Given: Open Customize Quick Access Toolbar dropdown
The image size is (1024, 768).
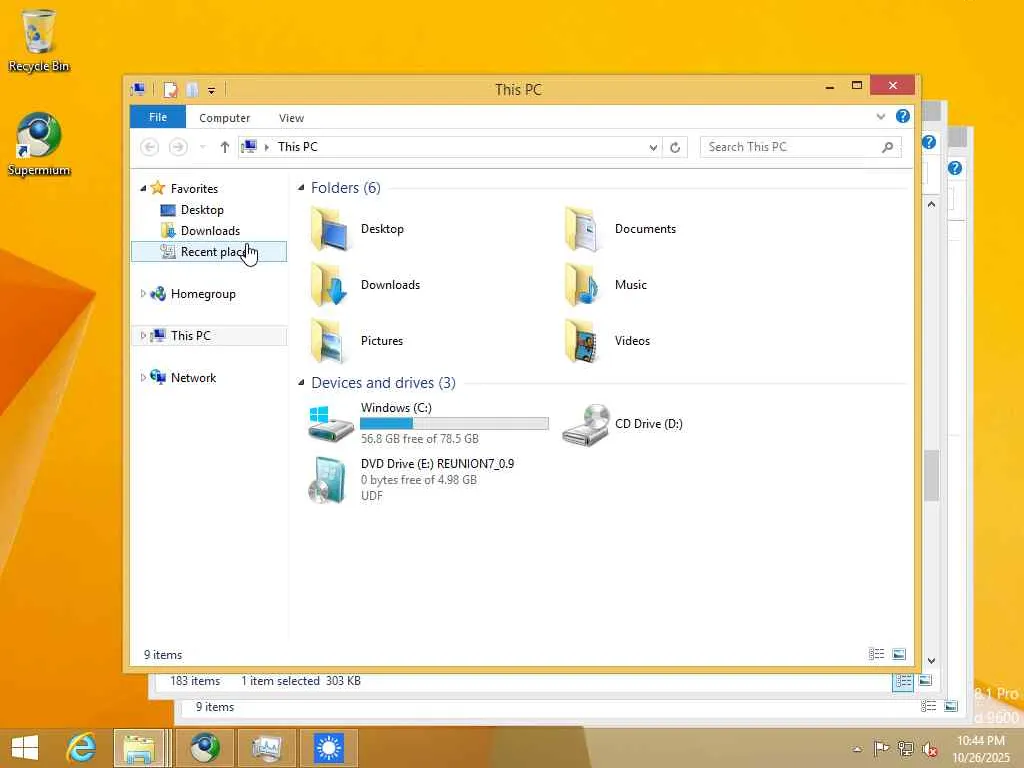Looking at the screenshot, I should click(x=212, y=91).
